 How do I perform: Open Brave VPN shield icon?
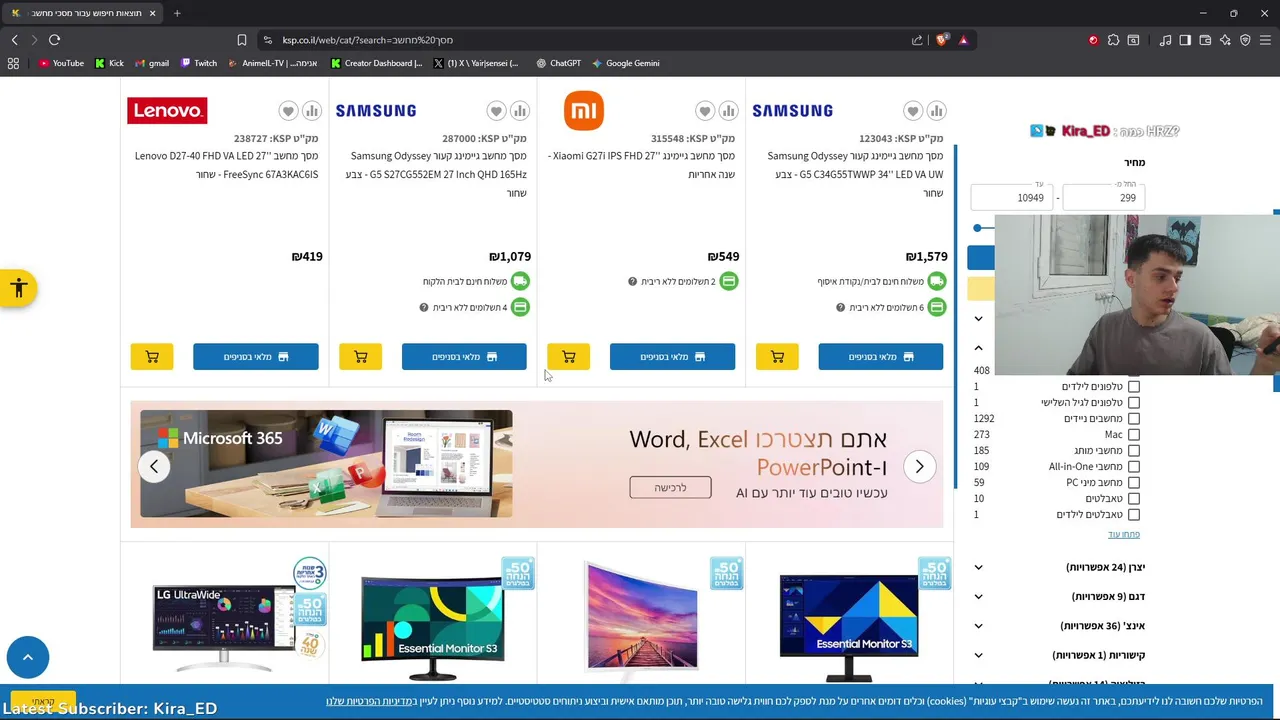click(1245, 40)
